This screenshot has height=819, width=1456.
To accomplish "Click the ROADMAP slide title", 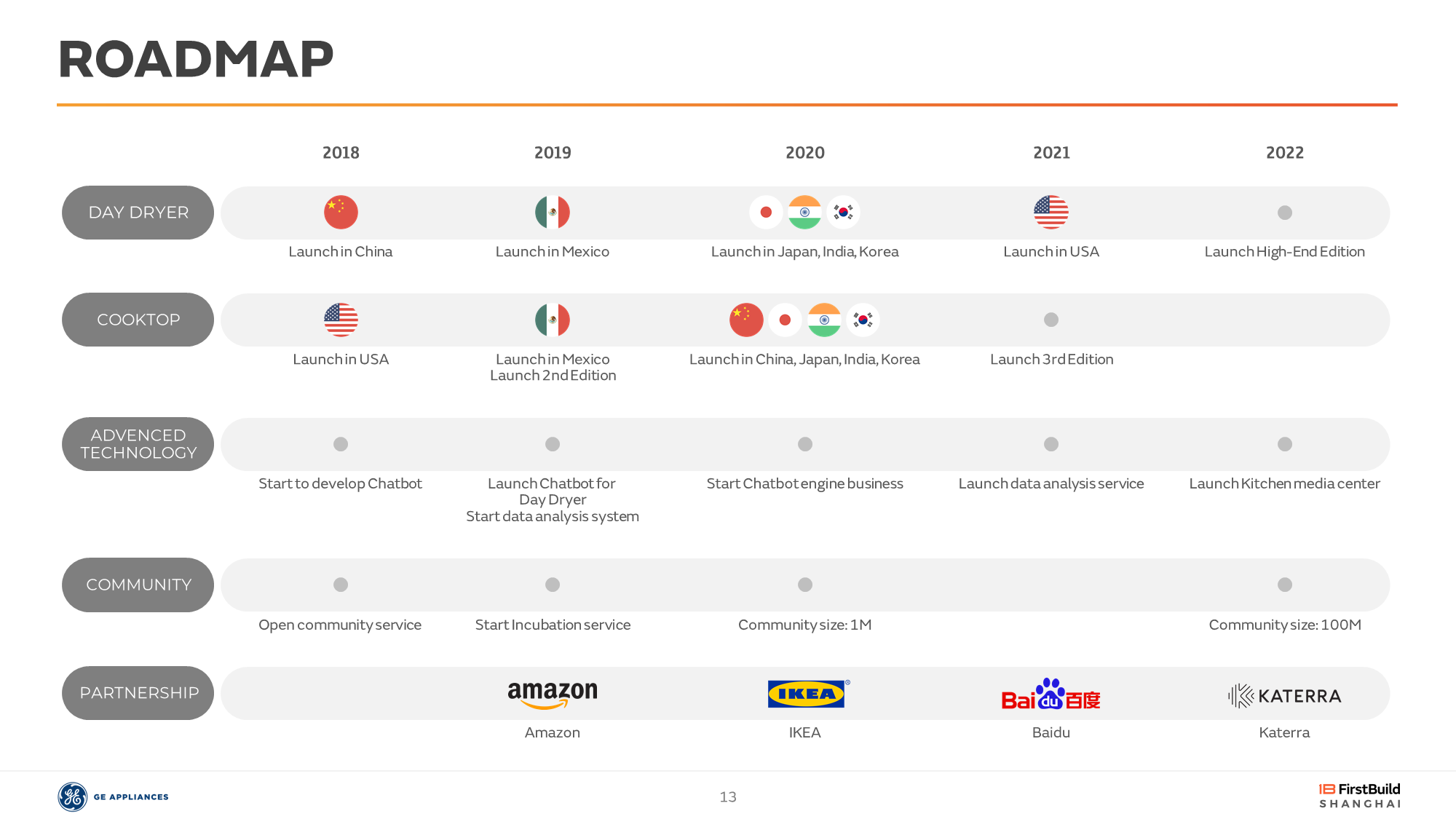I will (x=196, y=59).
